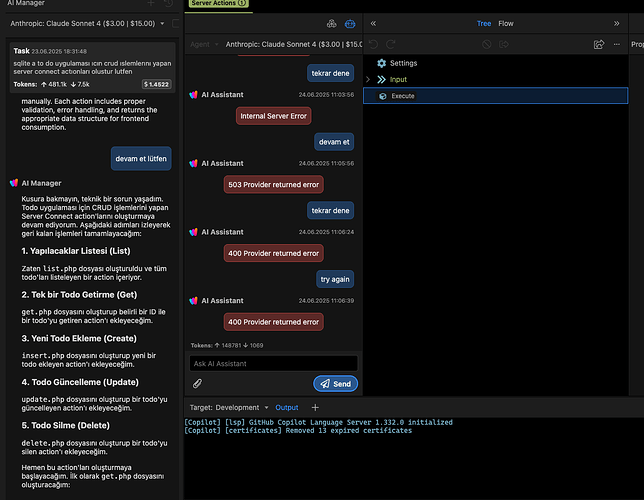Image resolution: width=644 pixels, height=500 pixels.
Task: Open AI Assistant model dropdown Claude Sonnet 4
Action: point(293,44)
